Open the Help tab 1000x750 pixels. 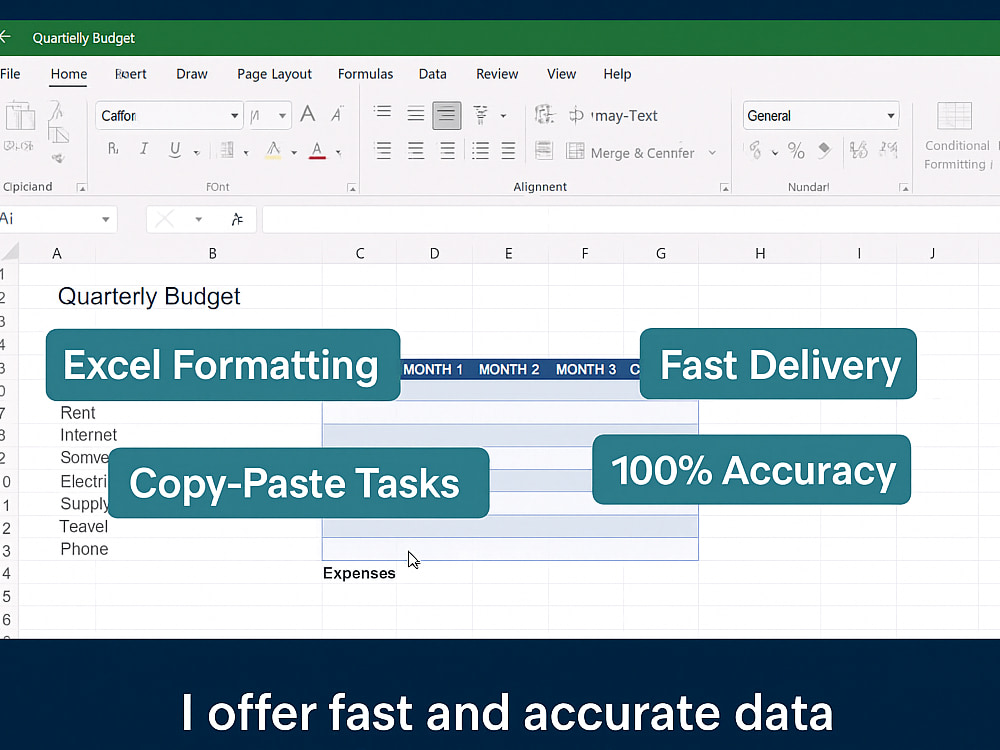[617, 74]
